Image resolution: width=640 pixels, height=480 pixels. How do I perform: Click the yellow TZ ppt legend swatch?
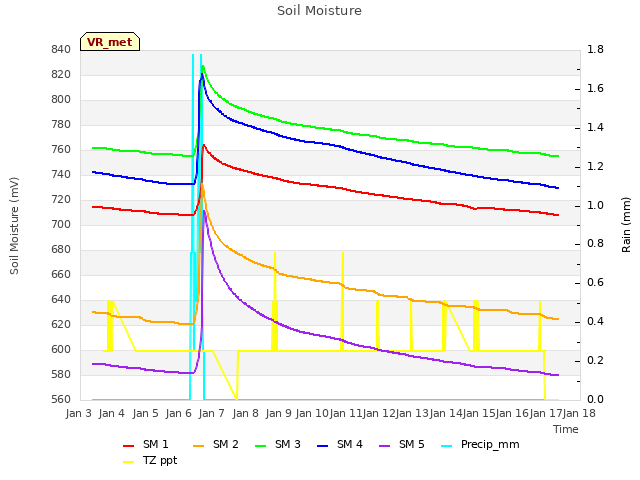(129, 462)
